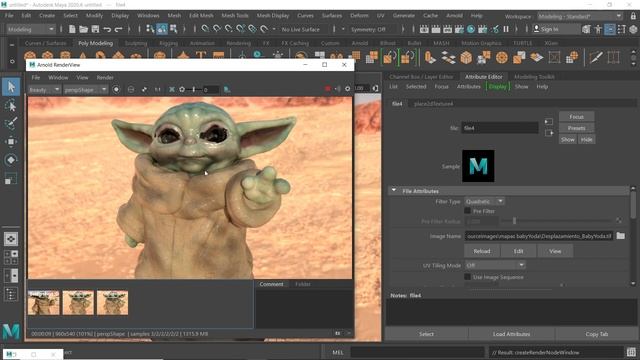The height and width of the screenshot is (360, 640).
Task: Click the Redo arrow icon
Action: pos(118,29)
